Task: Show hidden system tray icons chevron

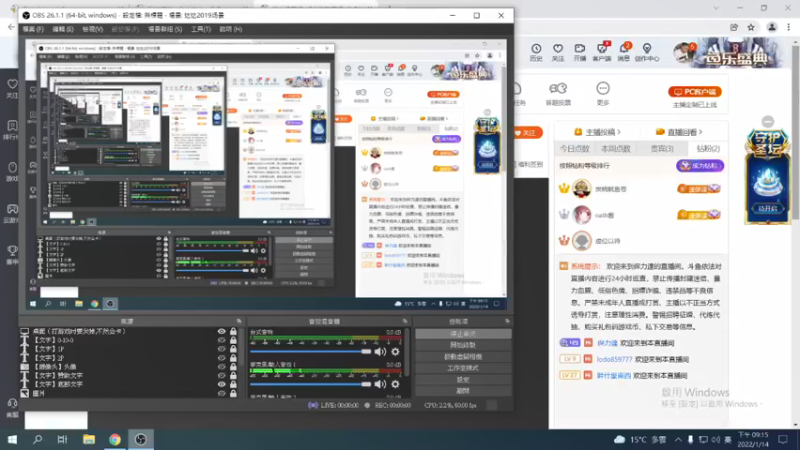Action: pos(678,439)
